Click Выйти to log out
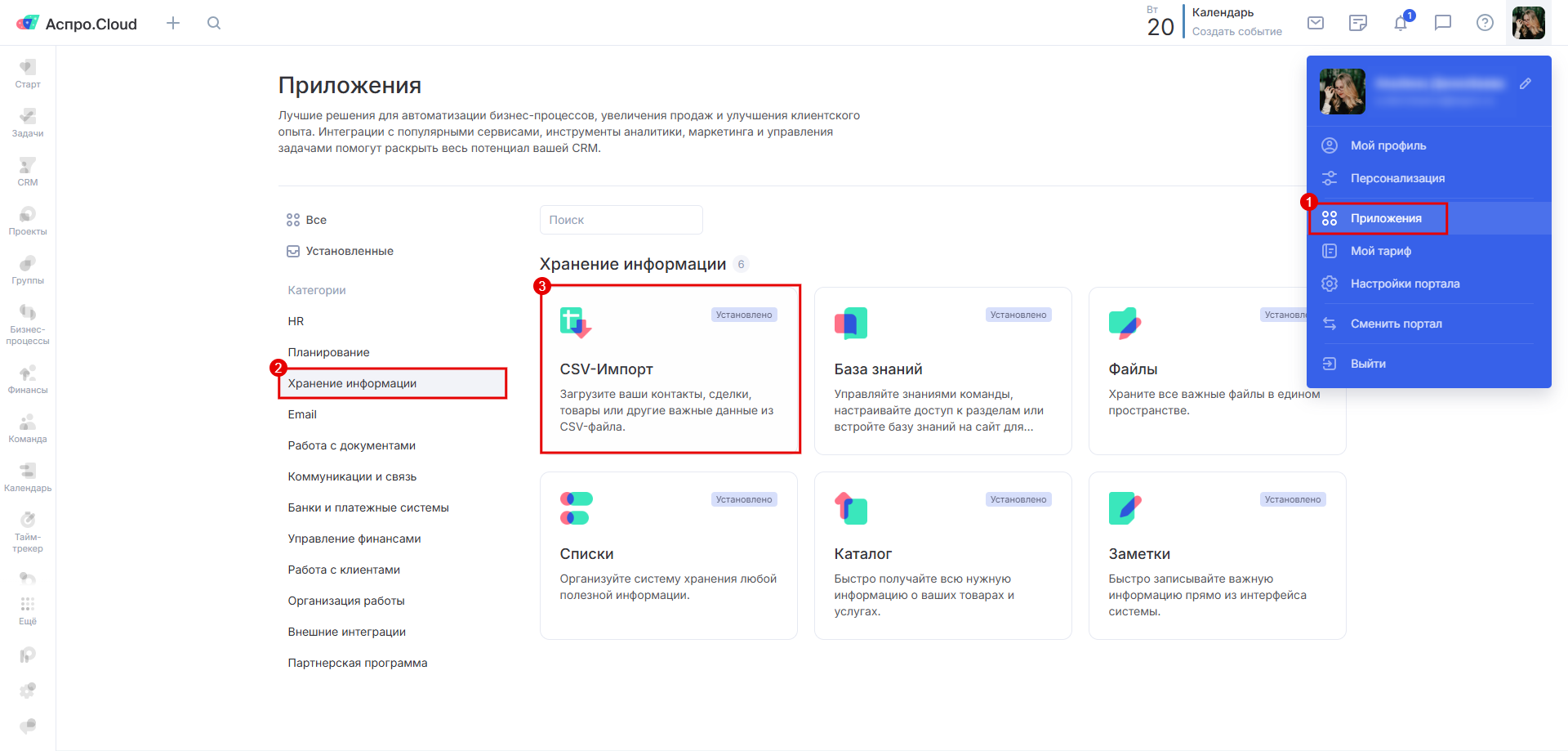The width and height of the screenshot is (1568, 751). pyautogui.click(x=1368, y=364)
